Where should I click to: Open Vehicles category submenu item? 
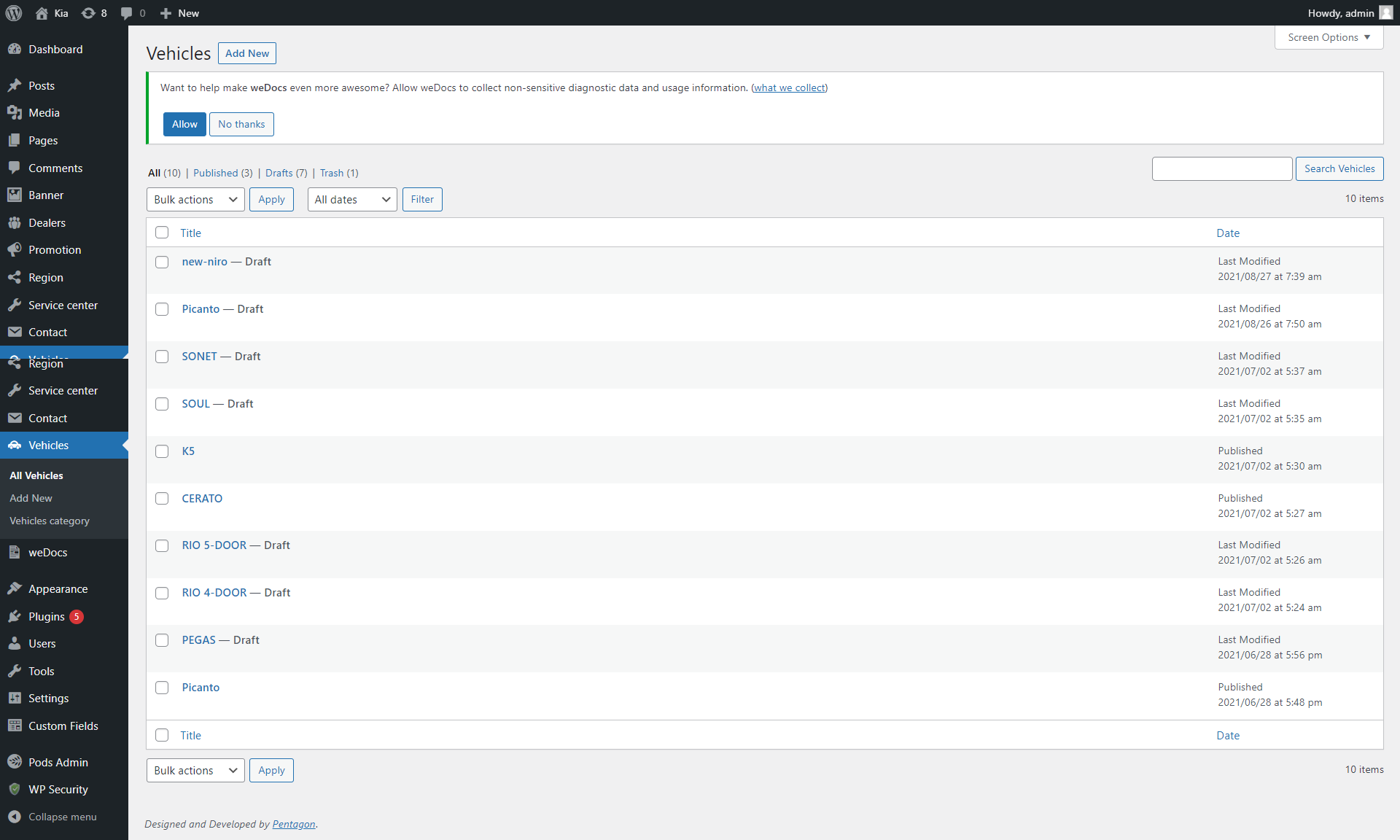[50, 521]
